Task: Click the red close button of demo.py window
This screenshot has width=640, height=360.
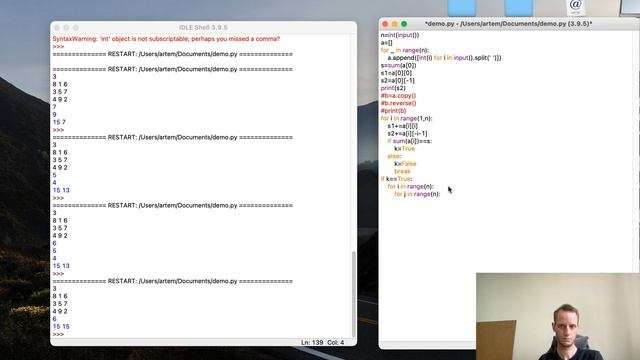Action: pyautogui.click(x=385, y=24)
